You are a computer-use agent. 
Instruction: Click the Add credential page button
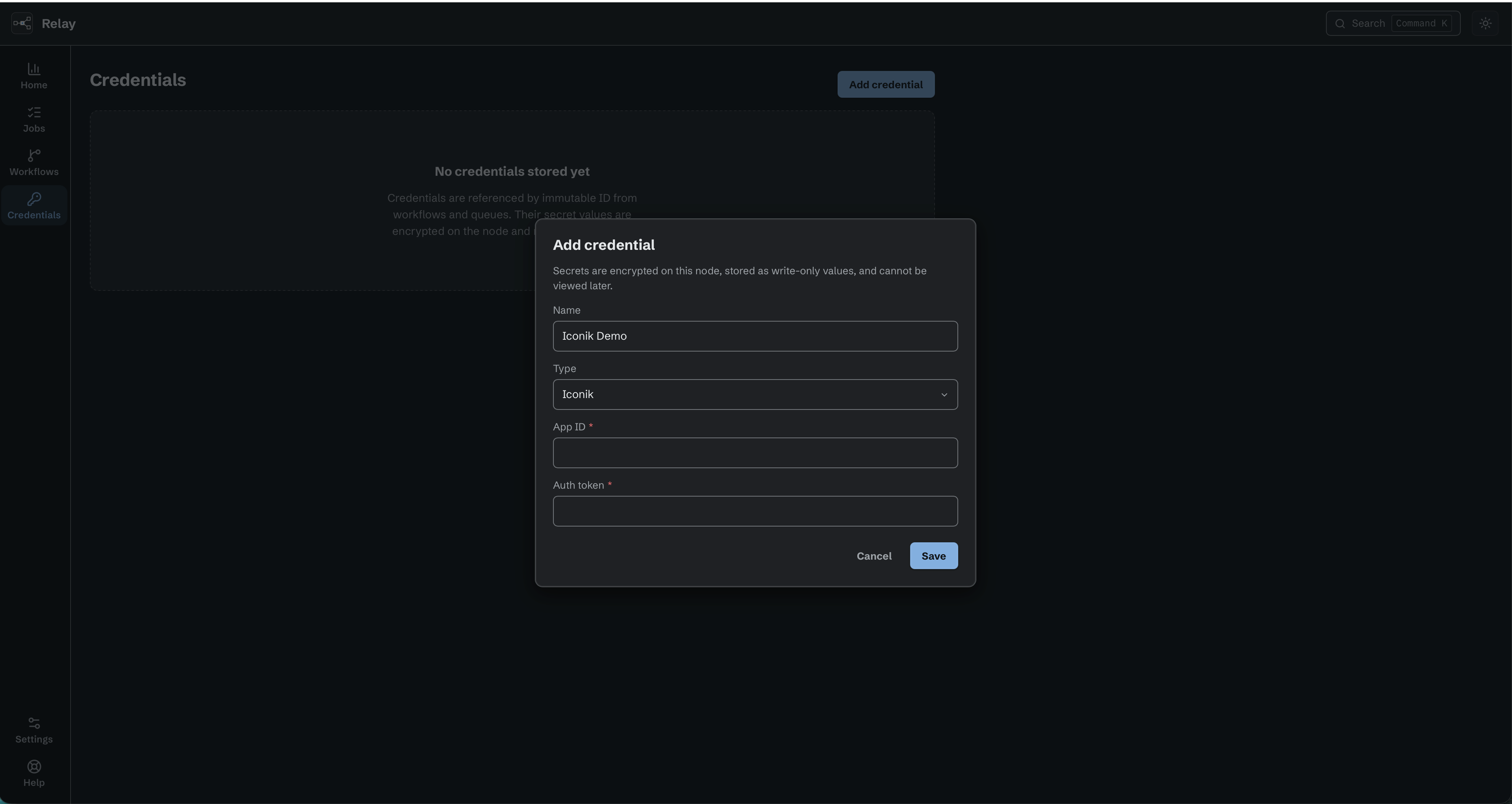[x=886, y=84]
